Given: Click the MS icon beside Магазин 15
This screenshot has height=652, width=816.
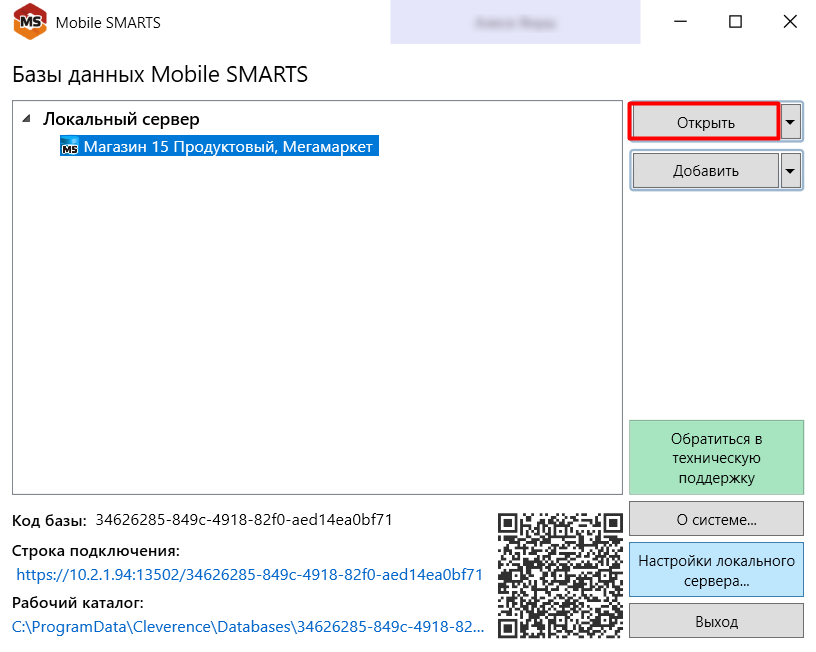Looking at the screenshot, I should click(x=69, y=148).
